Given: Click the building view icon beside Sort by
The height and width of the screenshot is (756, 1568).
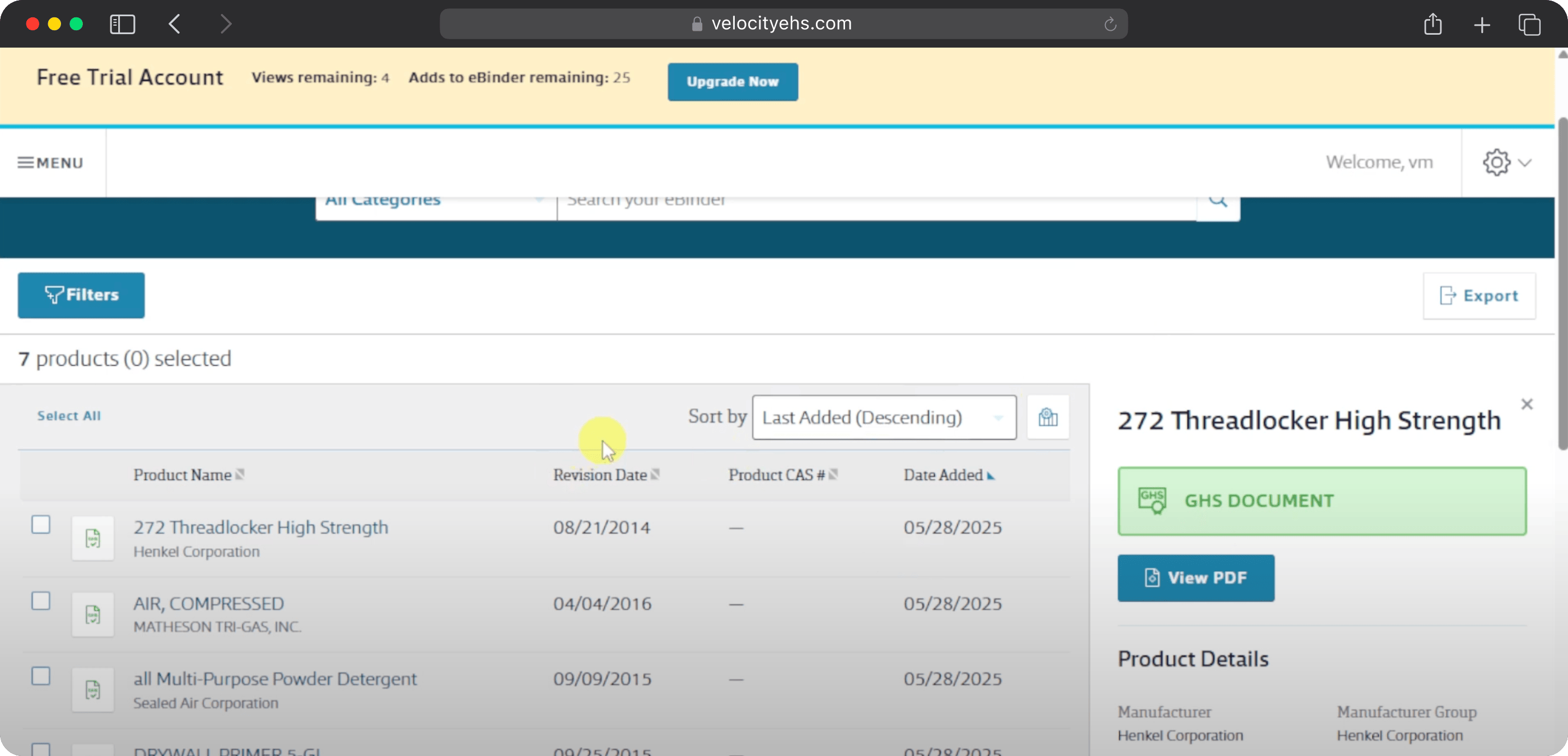Looking at the screenshot, I should (x=1048, y=418).
